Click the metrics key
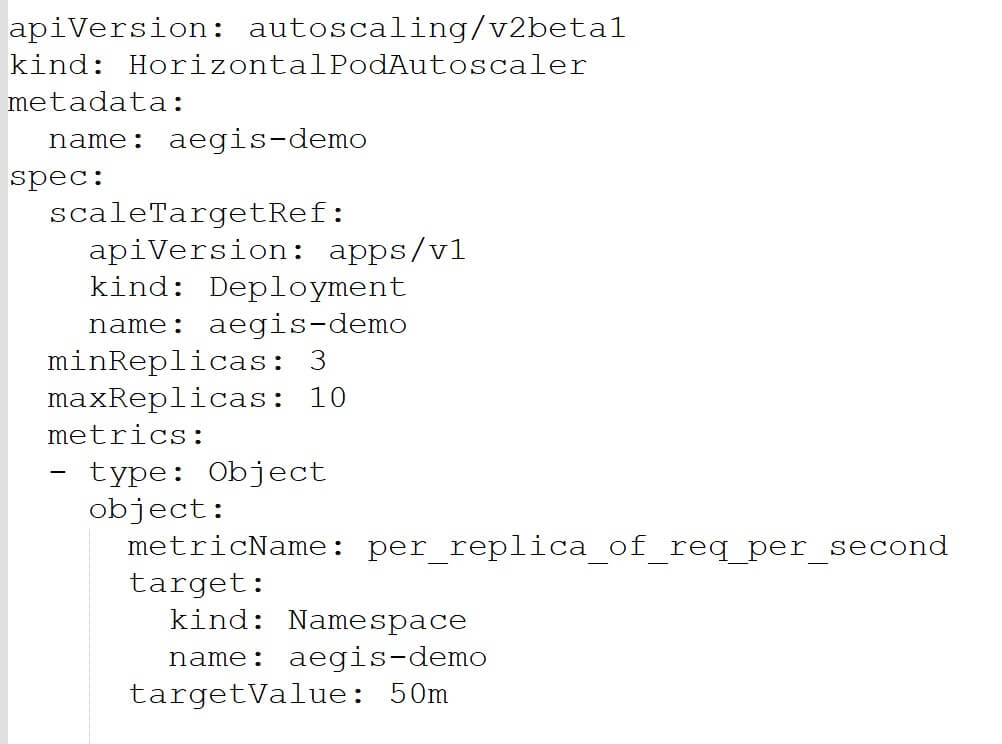Viewport: 1002px width, 744px height. [126, 435]
